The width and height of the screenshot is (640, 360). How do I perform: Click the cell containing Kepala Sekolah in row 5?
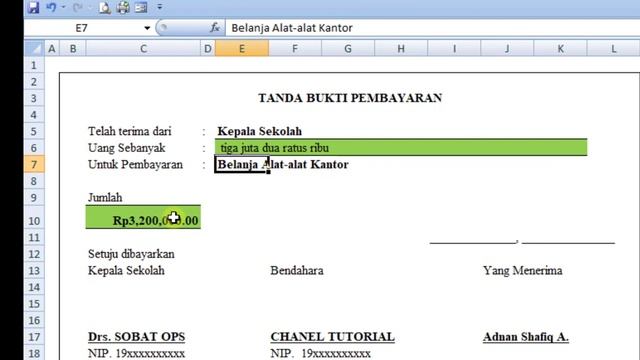tap(260, 131)
